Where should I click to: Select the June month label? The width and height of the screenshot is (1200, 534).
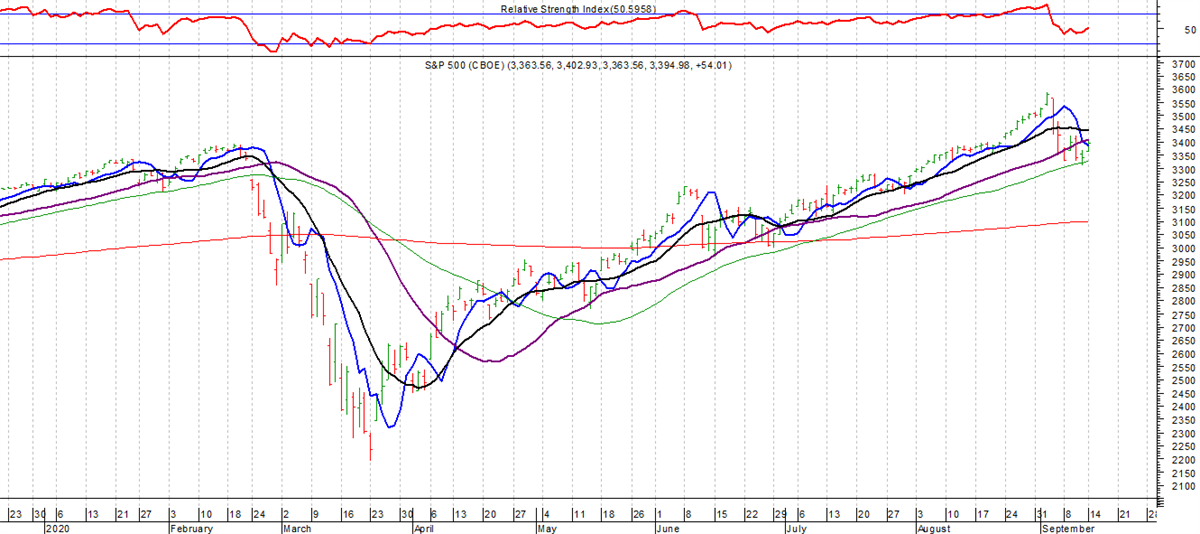(669, 527)
